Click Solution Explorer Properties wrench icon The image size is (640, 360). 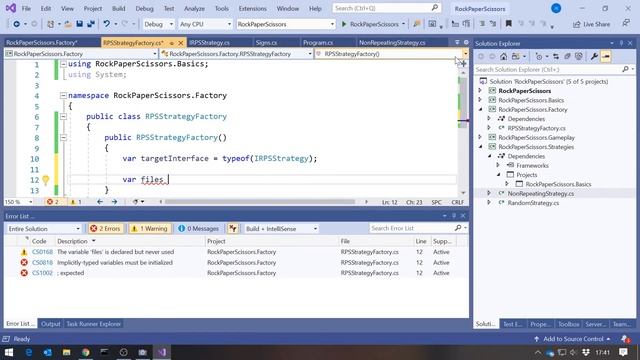tap(594, 56)
